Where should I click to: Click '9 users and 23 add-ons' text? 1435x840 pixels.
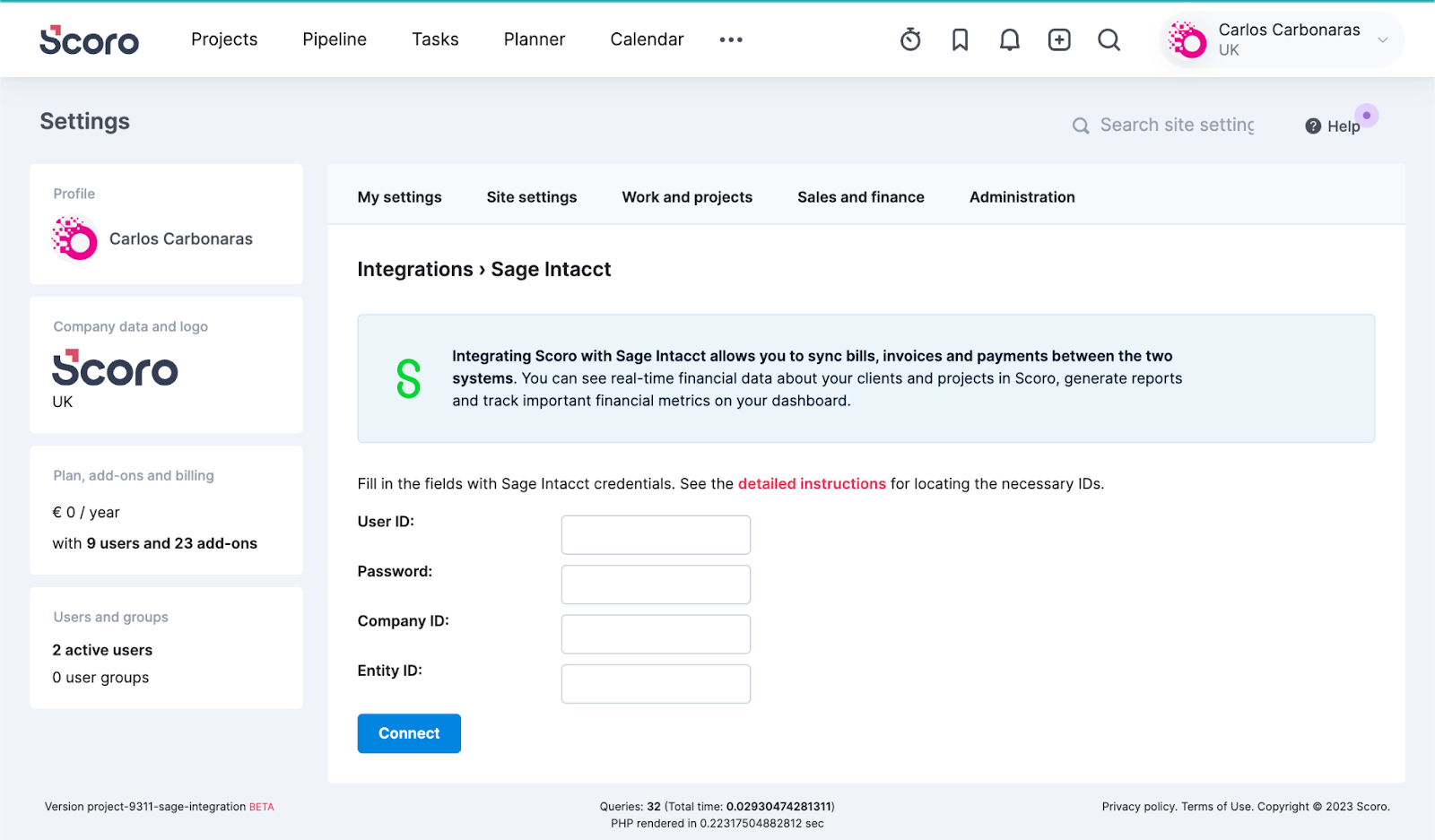point(172,543)
